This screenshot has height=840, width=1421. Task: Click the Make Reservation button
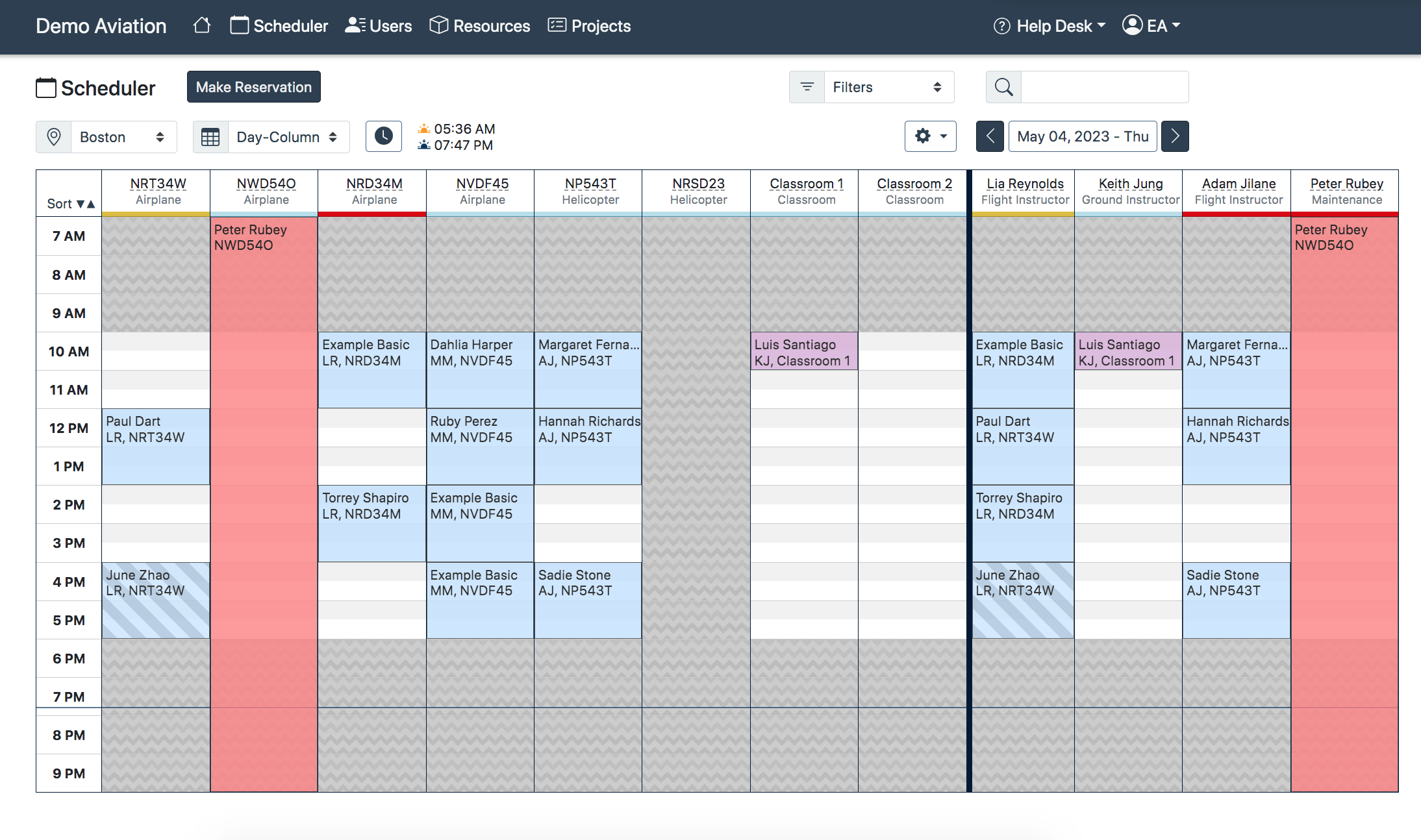254,87
